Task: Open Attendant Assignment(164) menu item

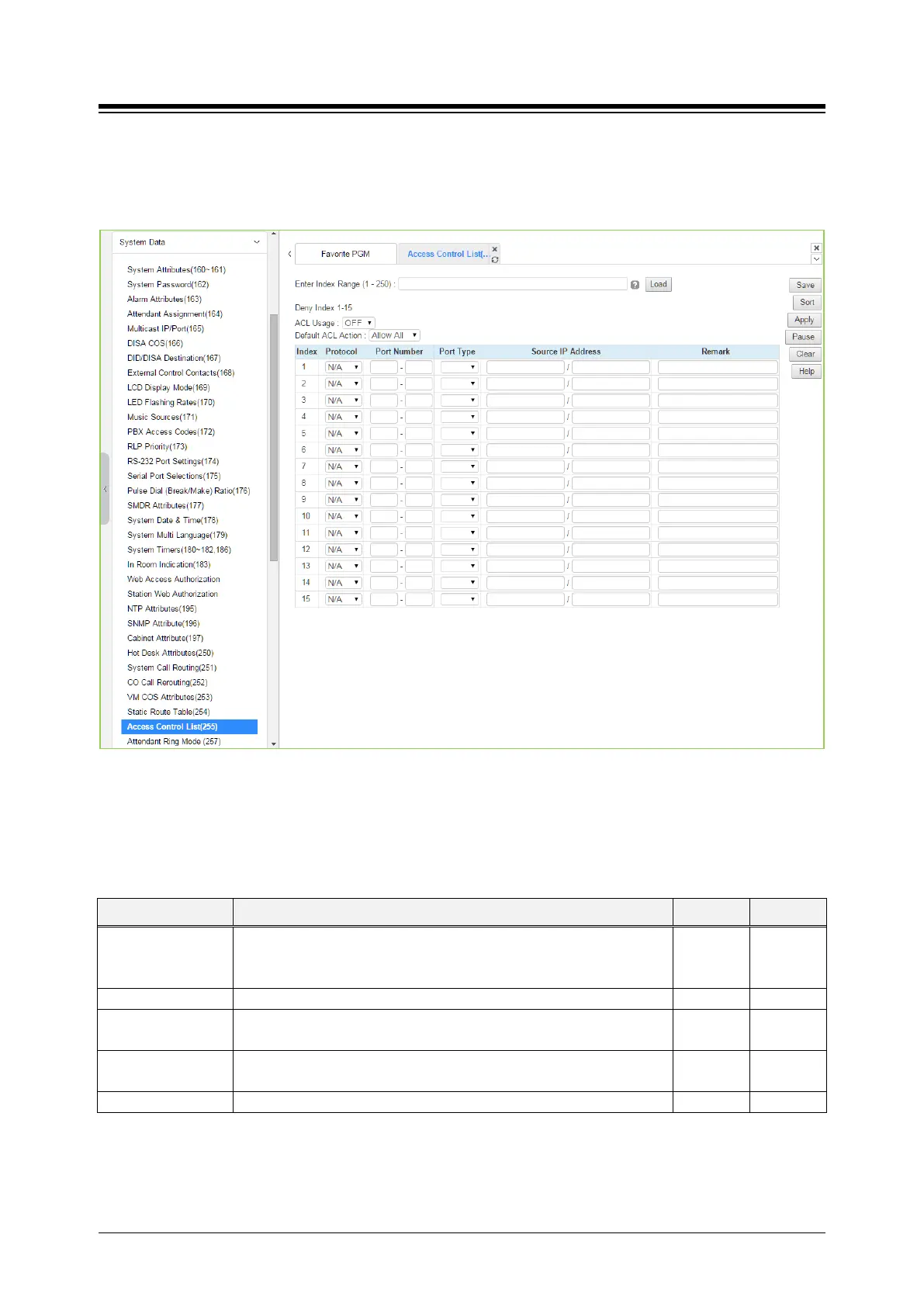Action: click(175, 314)
